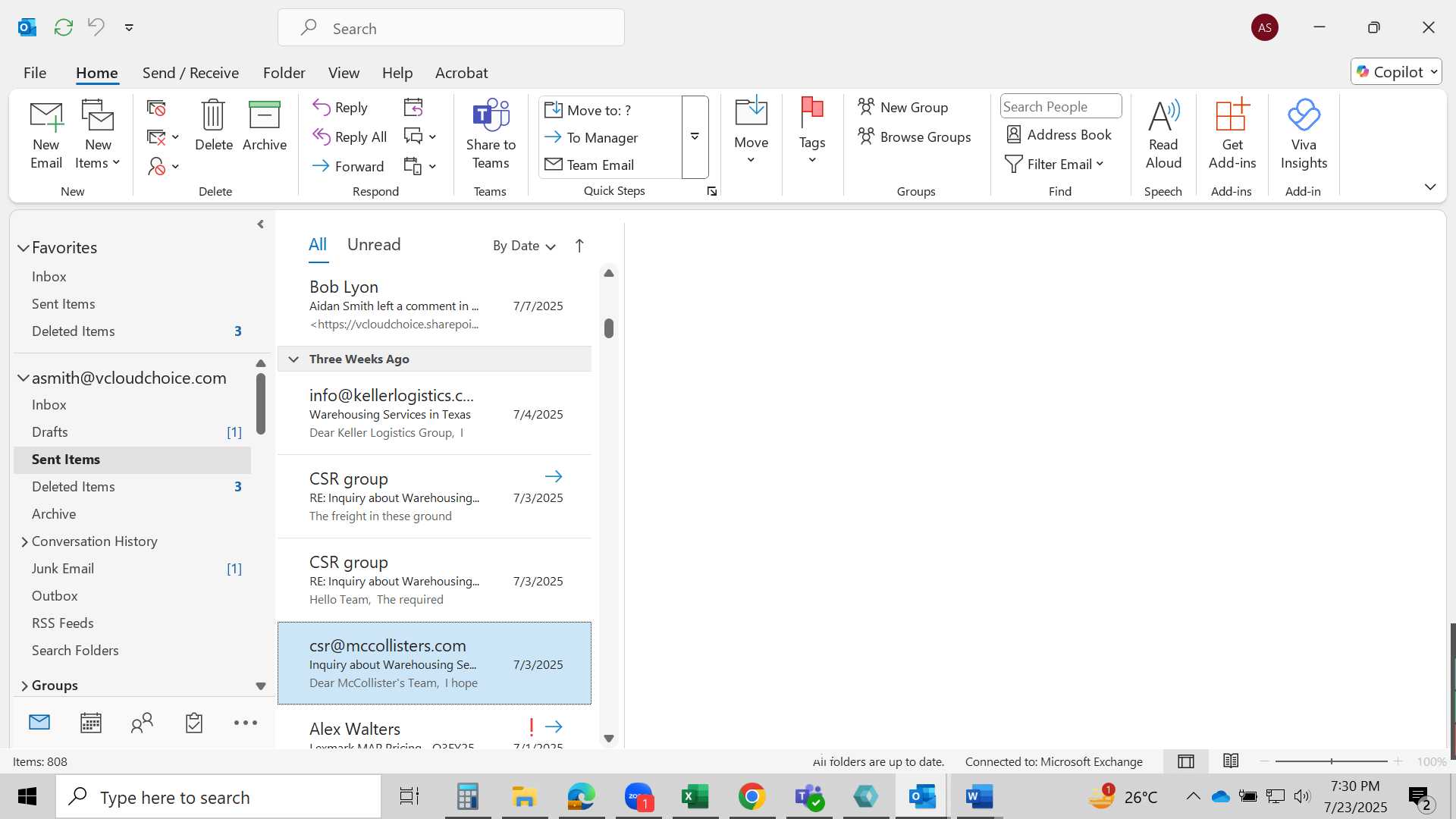Open the Help tab
Screen dimensions: 1456x819
click(397, 73)
